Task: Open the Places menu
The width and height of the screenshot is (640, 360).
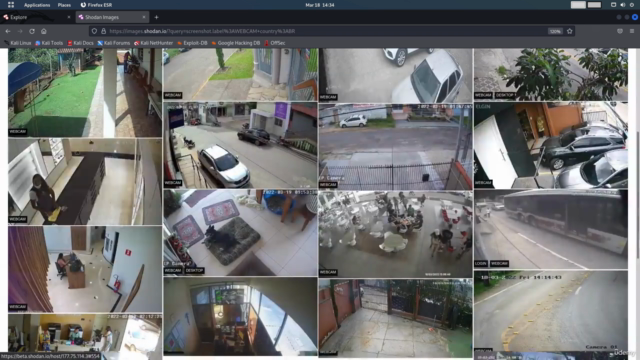Action: (64, 5)
